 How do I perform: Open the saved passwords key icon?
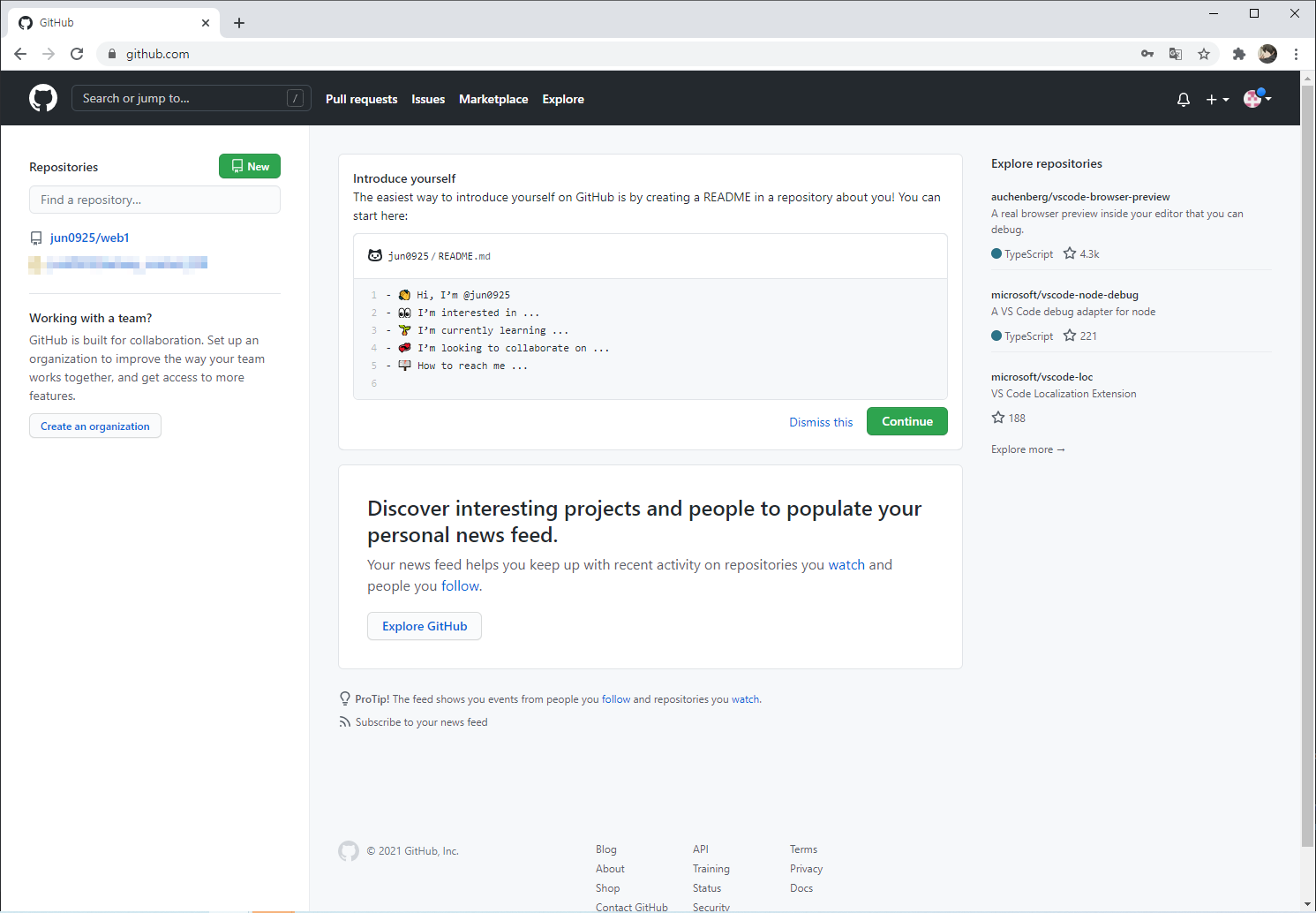pos(1147,54)
